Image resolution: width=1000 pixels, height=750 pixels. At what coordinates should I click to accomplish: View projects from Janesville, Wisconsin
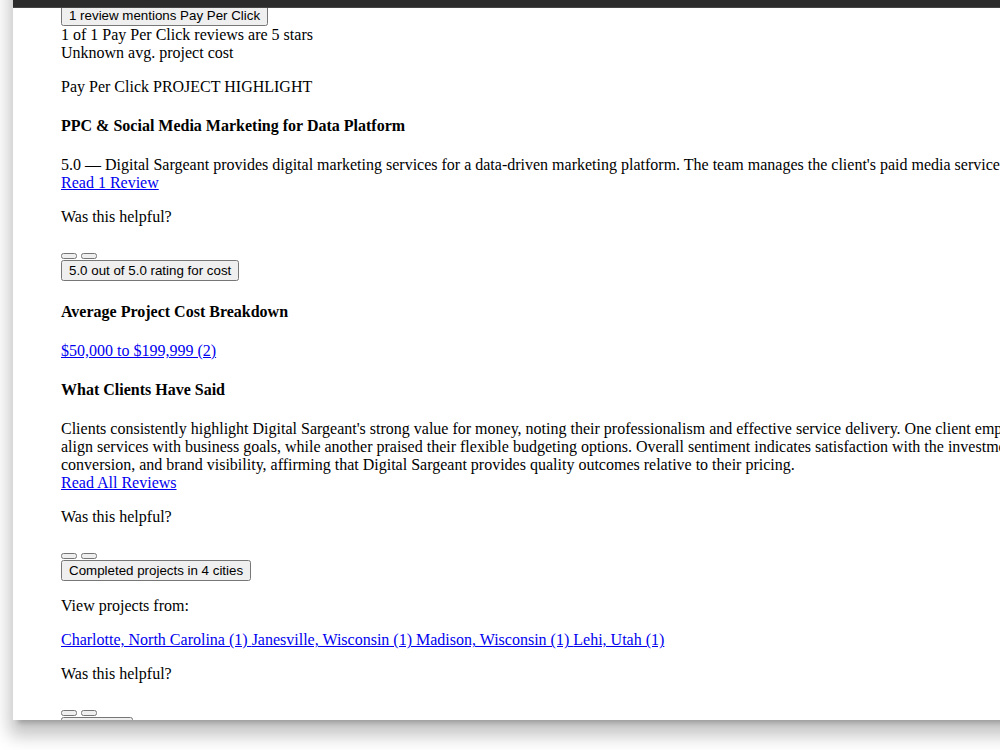click(x=332, y=640)
